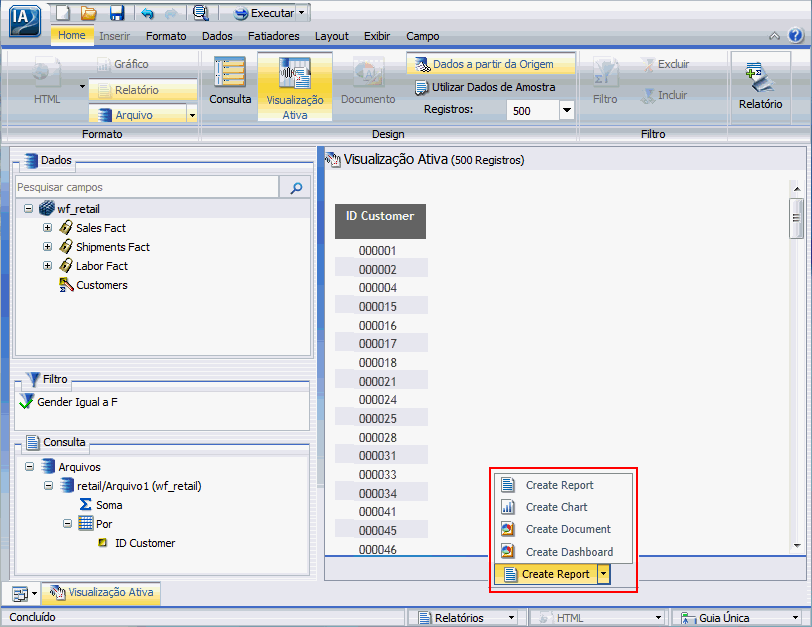
Task: Open the IA application menu button
Action: [24, 21]
